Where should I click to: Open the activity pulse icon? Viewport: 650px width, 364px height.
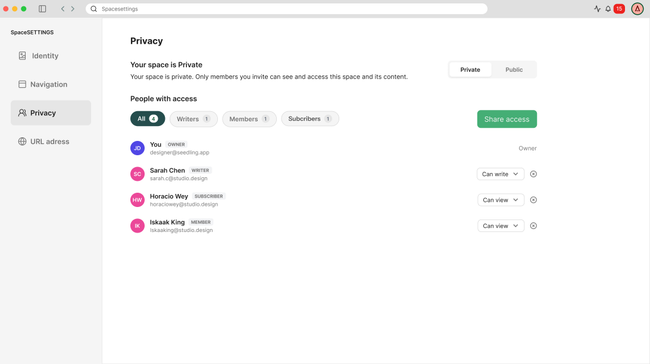pos(597,9)
